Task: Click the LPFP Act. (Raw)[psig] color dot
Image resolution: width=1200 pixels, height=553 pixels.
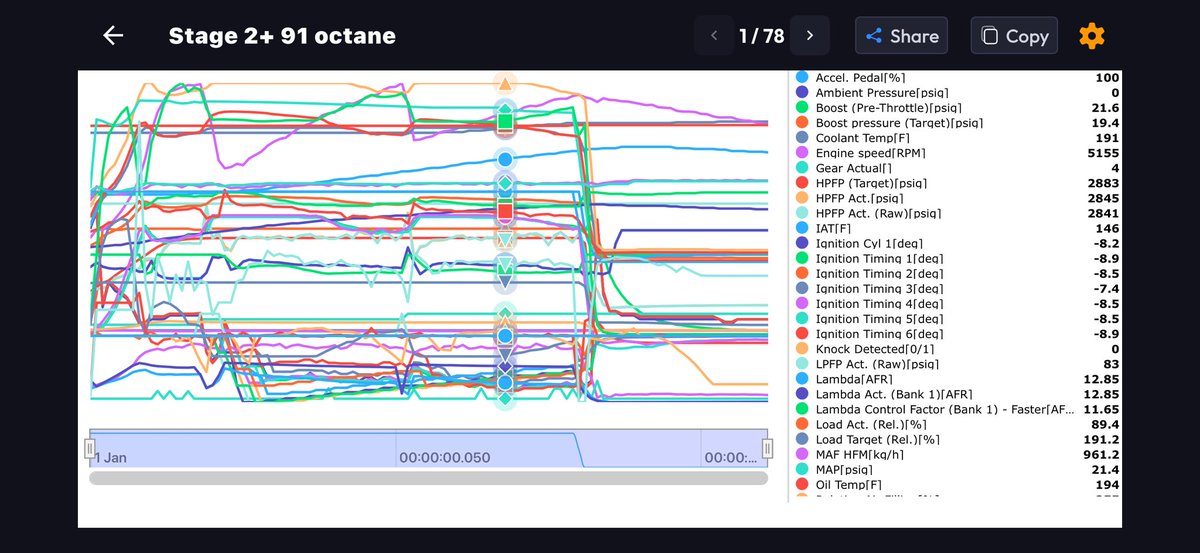Action: 802,364
